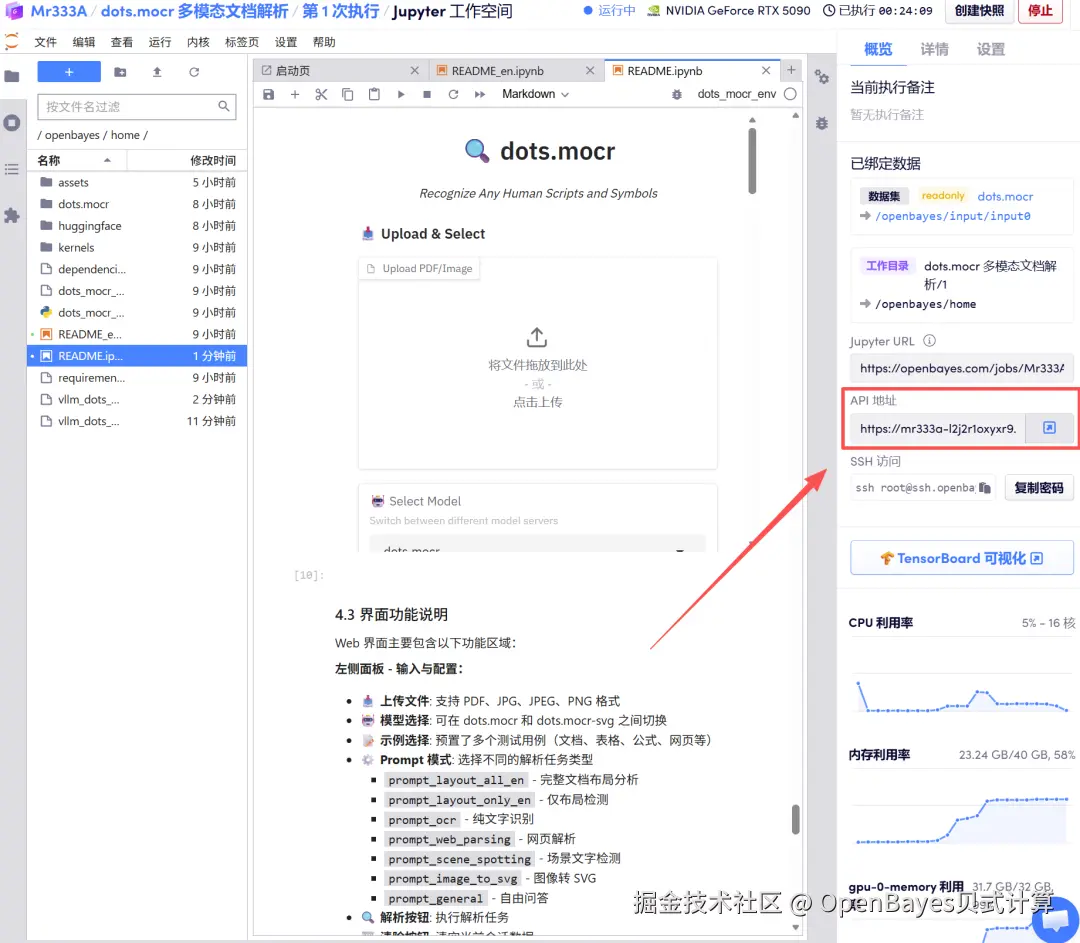
Task: Open the 编辑 menu
Action: [x=84, y=42]
